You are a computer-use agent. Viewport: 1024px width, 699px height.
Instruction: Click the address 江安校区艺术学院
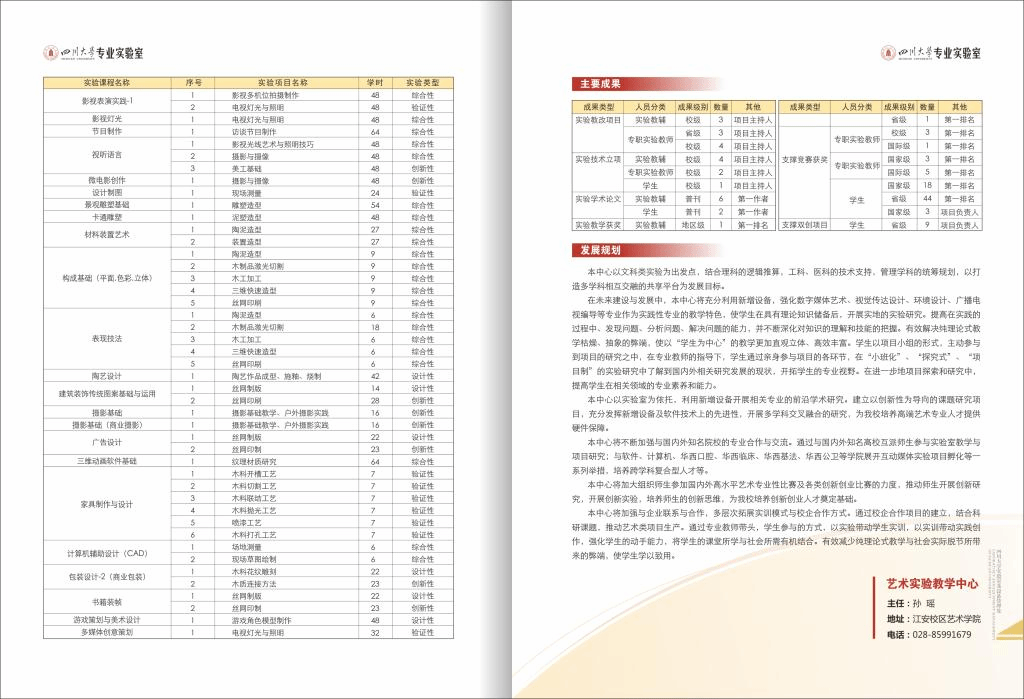946,619
